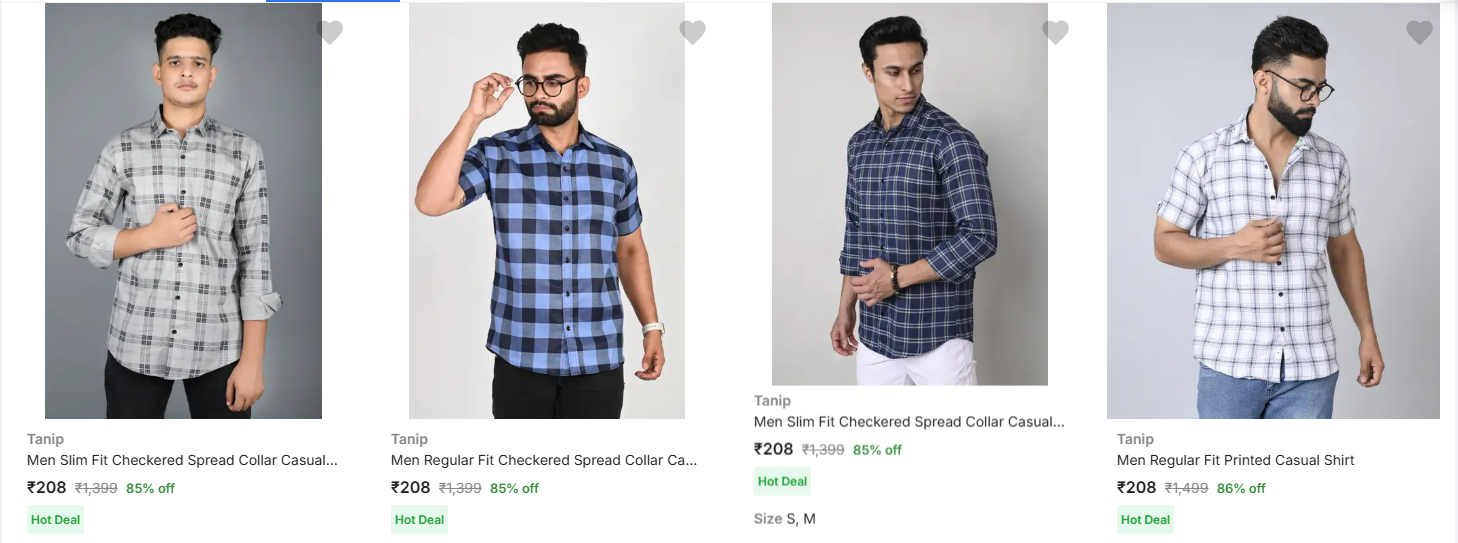Open grey checkered shirt product image
Screen dimensions: 1458x543
pos(183,211)
